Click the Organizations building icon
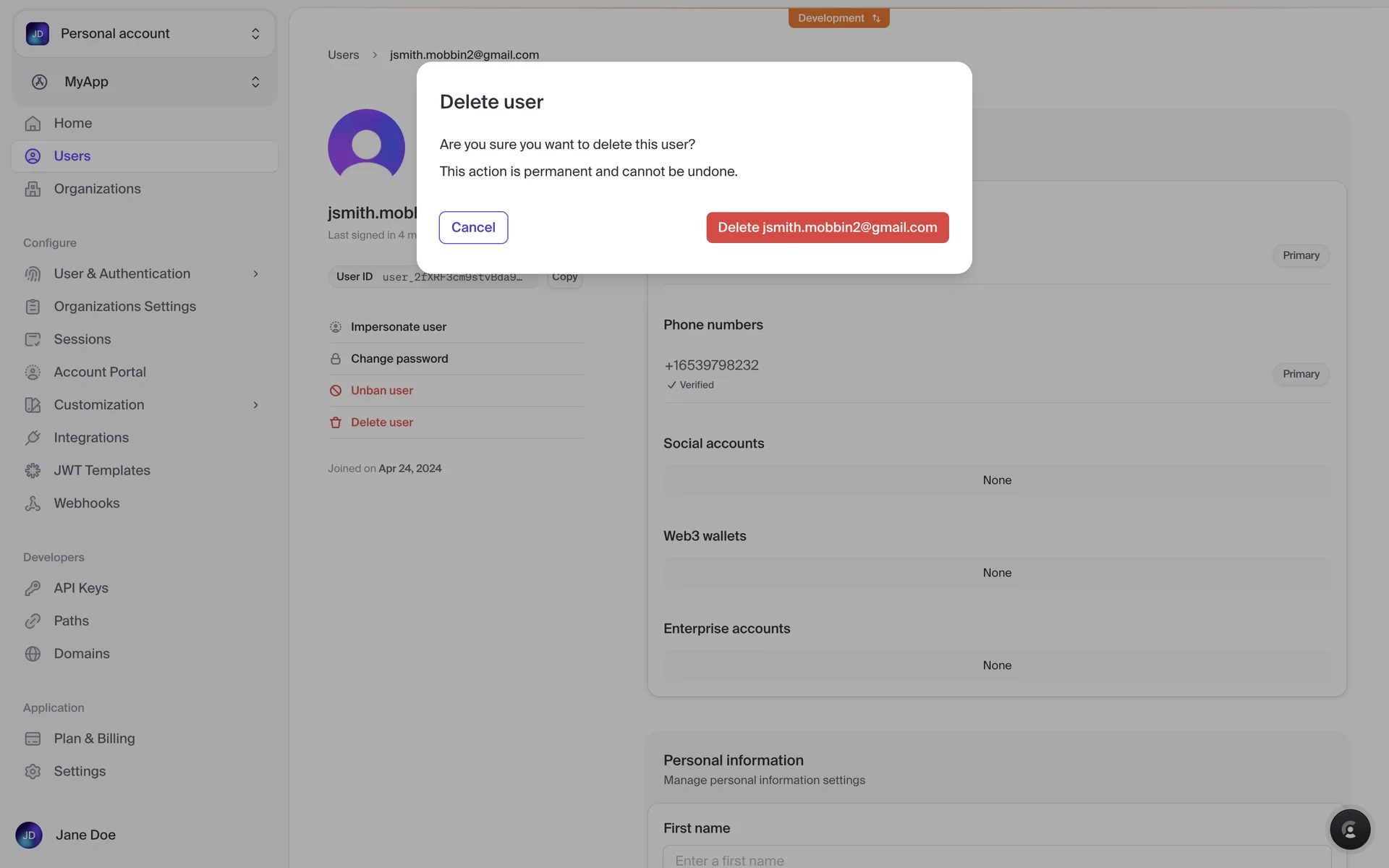Screen dimensions: 1389x868 point(33,189)
